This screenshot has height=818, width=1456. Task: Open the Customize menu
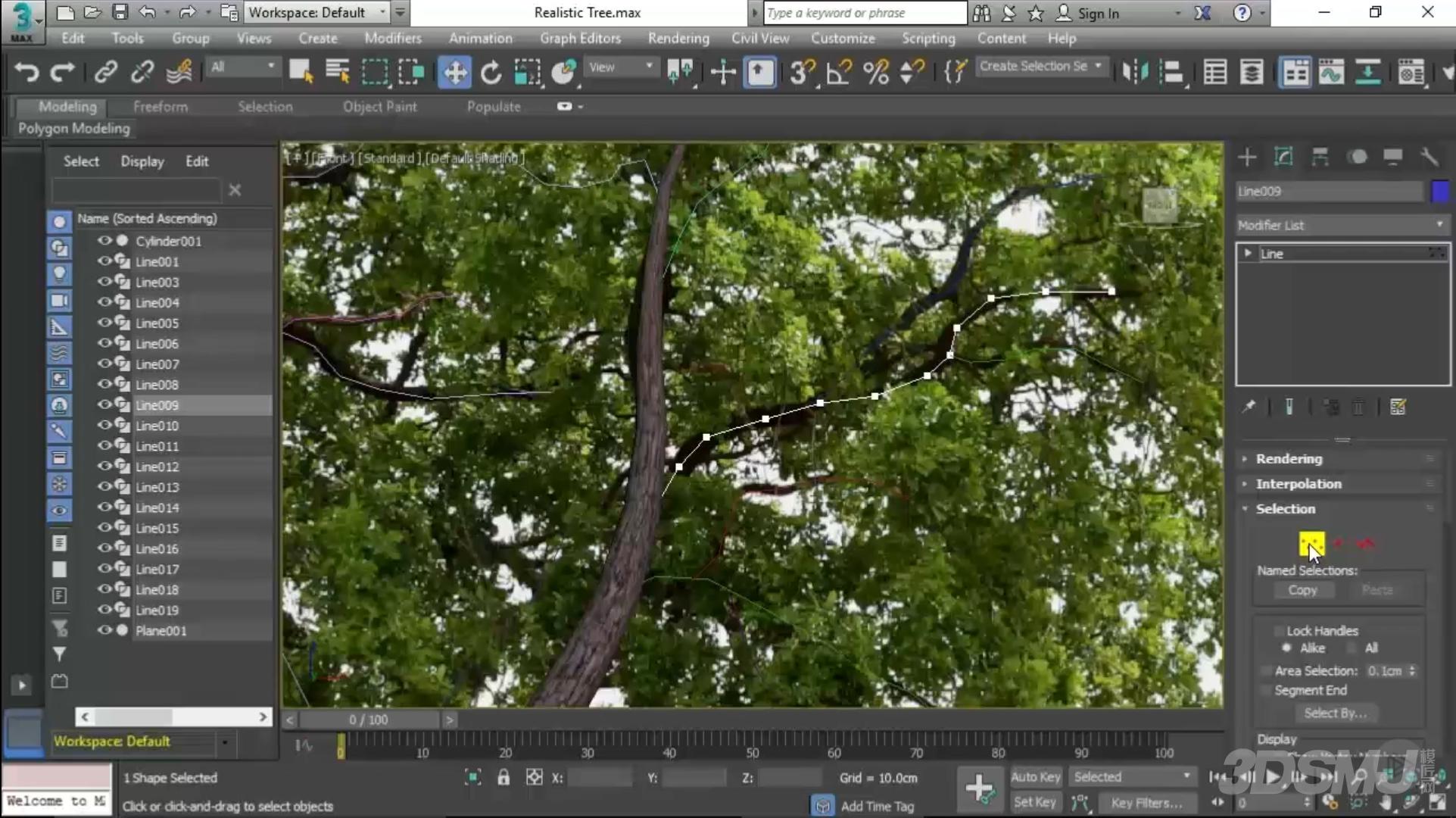(843, 38)
